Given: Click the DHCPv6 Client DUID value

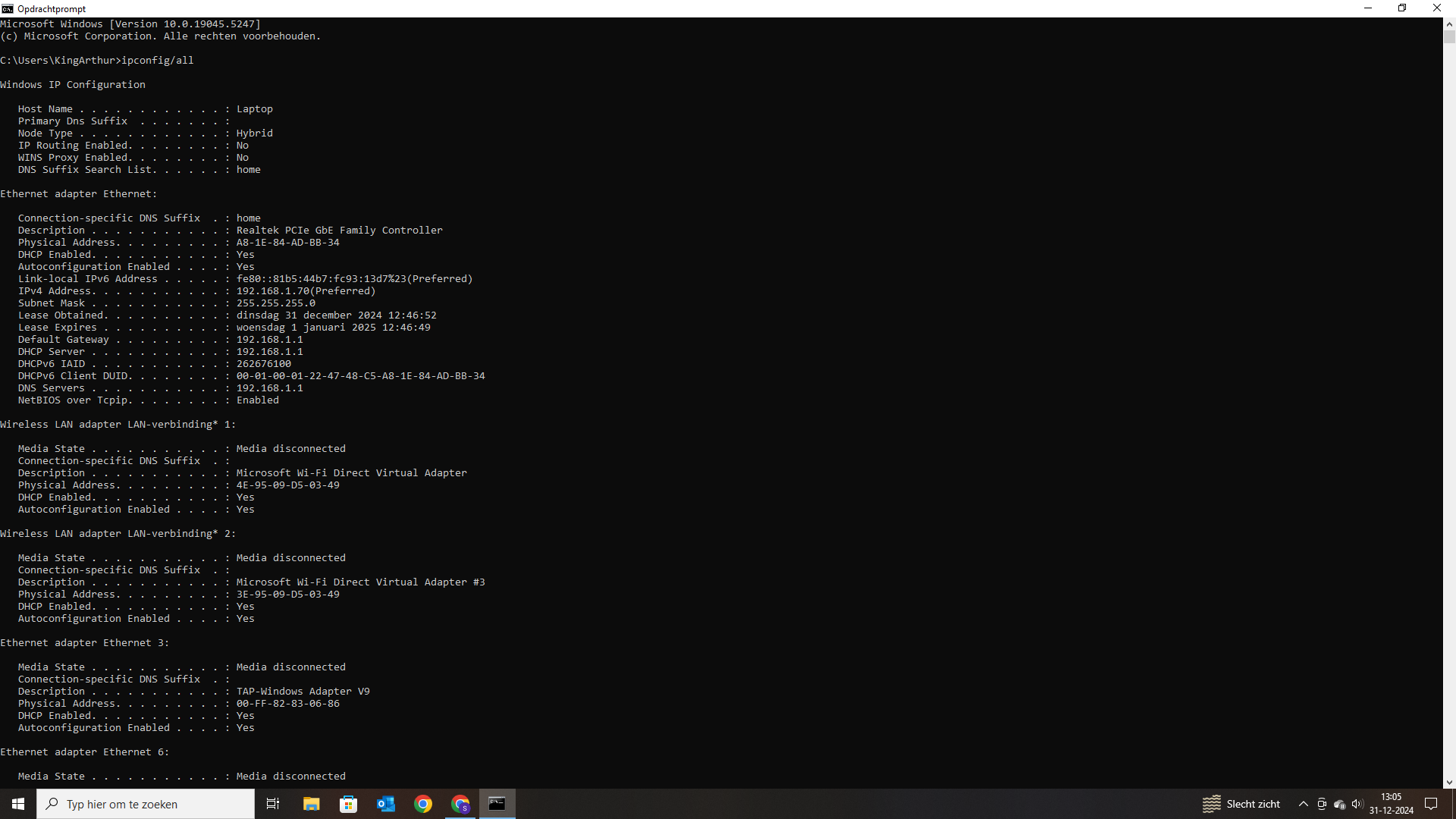Looking at the screenshot, I should tap(361, 375).
